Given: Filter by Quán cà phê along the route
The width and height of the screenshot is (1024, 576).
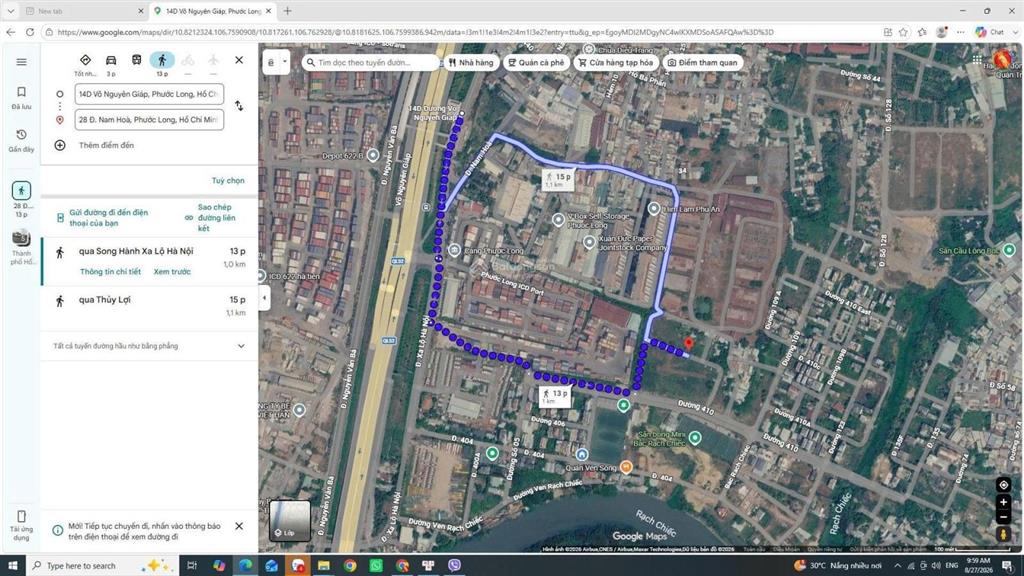Looking at the screenshot, I should 536,63.
